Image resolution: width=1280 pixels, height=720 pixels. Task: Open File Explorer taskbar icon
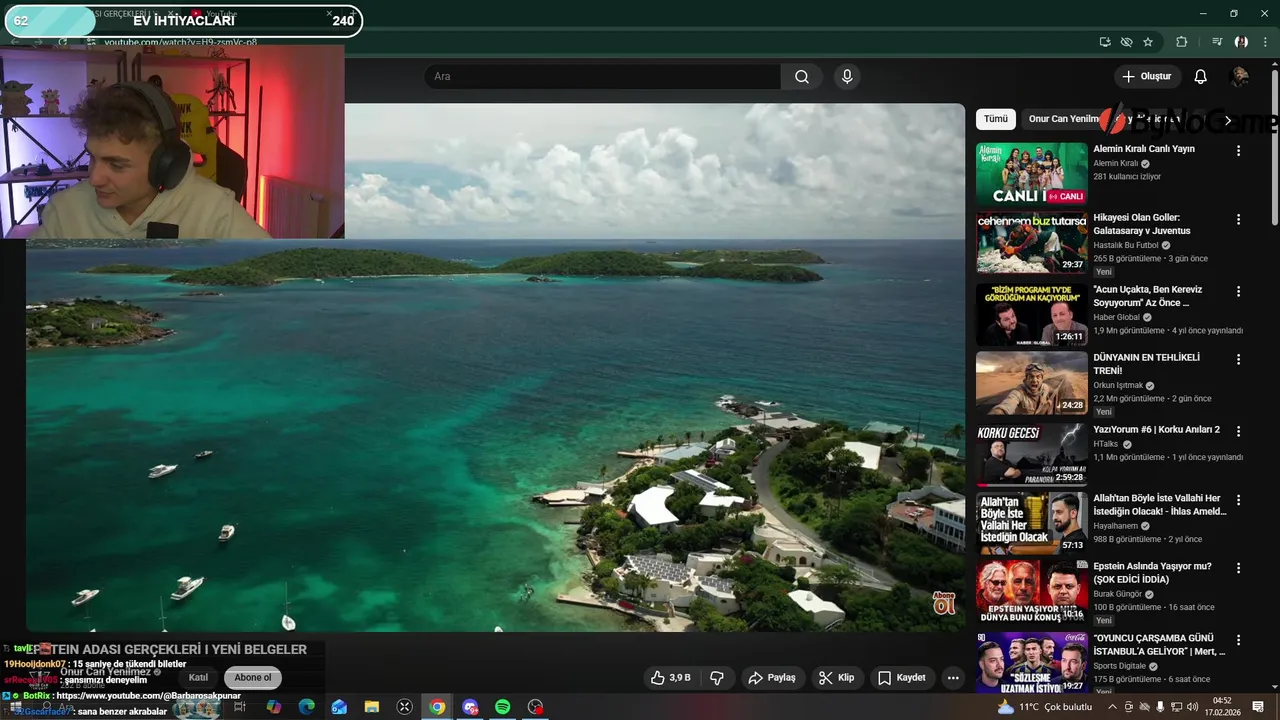click(x=372, y=707)
